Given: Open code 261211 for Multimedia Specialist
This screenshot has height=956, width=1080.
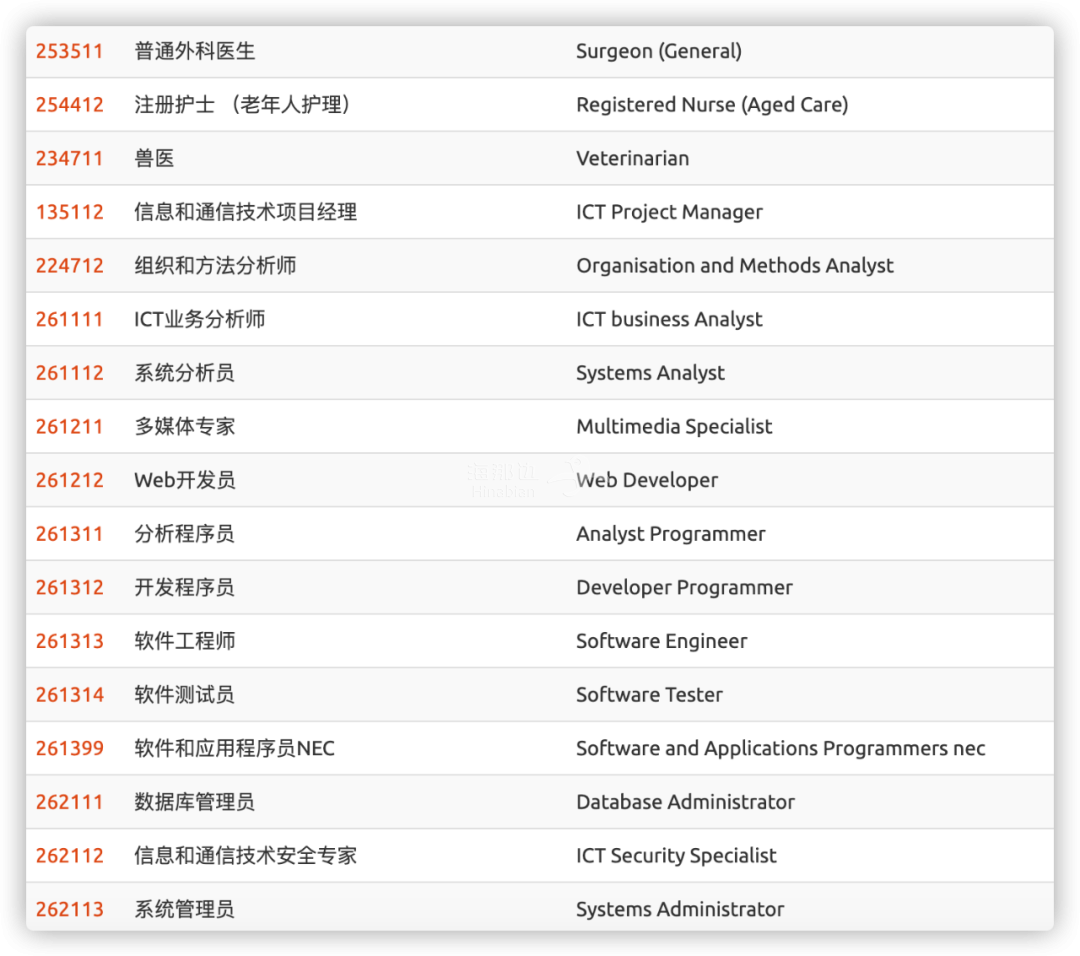Looking at the screenshot, I should click(x=70, y=427).
